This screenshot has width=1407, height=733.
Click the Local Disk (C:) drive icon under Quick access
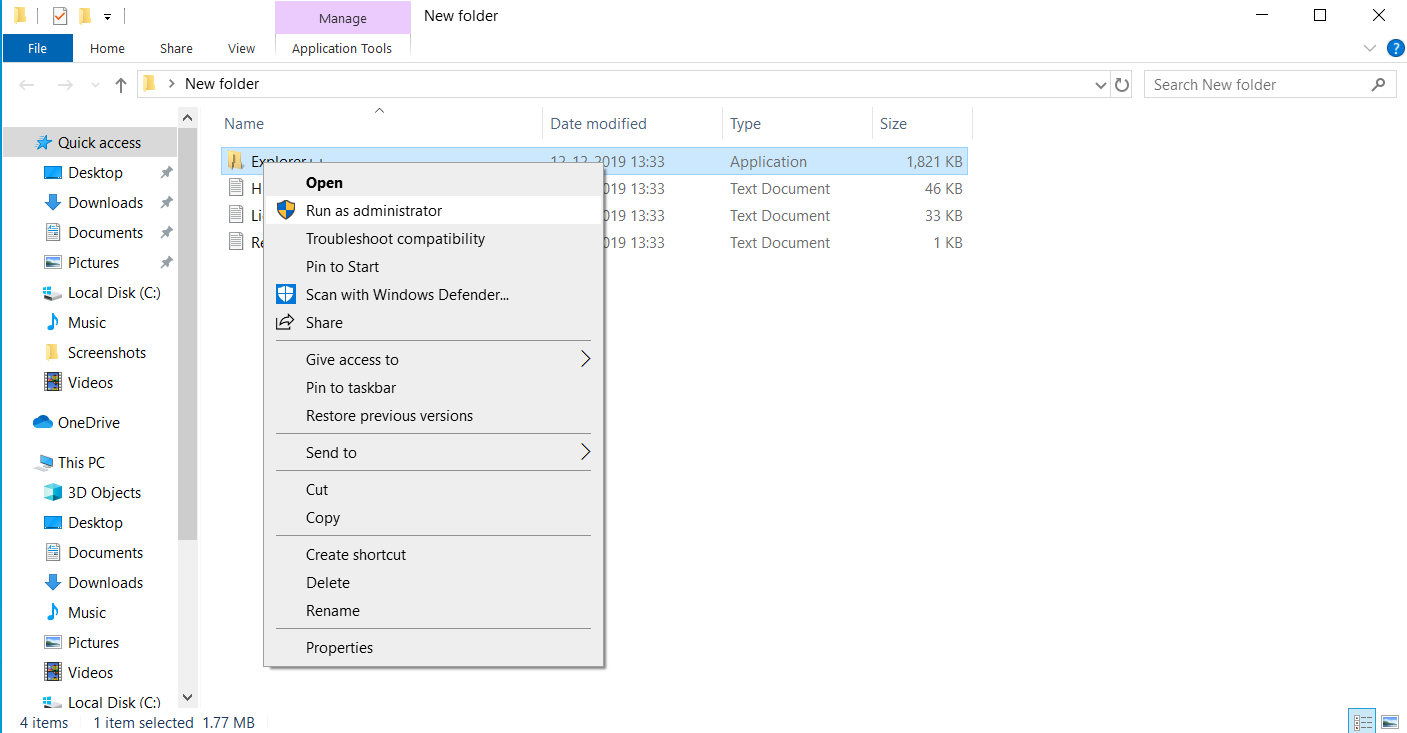tap(53, 293)
